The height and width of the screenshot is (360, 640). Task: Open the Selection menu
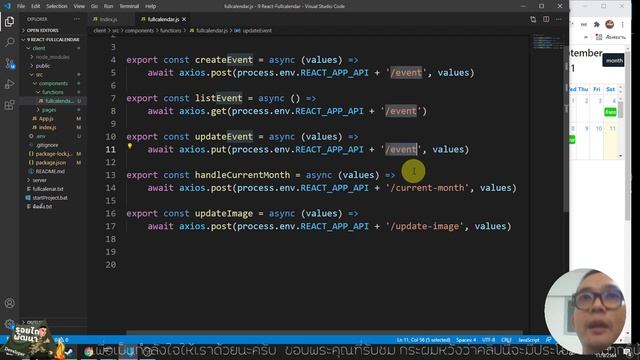click(x=57, y=6)
